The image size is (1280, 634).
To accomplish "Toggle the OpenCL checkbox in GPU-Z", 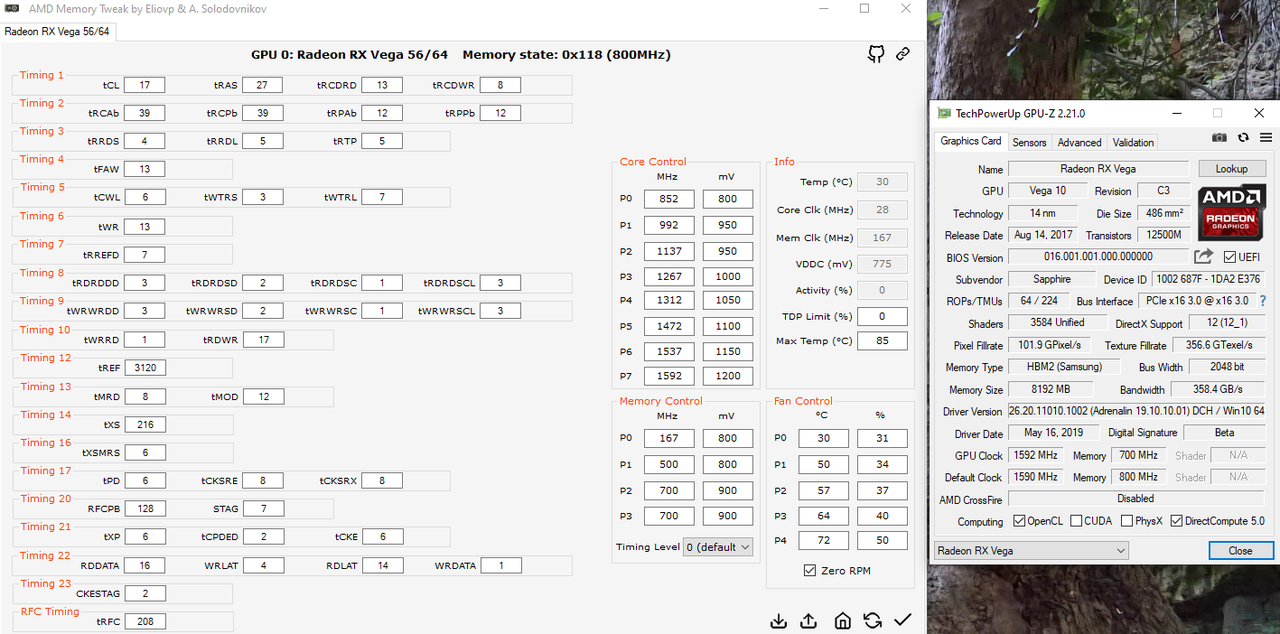I will point(1019,521).
